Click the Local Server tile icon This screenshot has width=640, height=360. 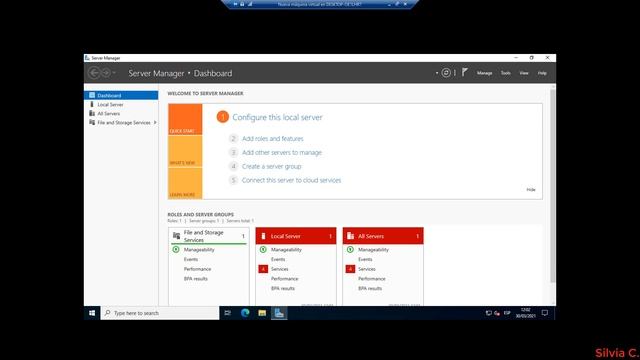coord(263,236)
